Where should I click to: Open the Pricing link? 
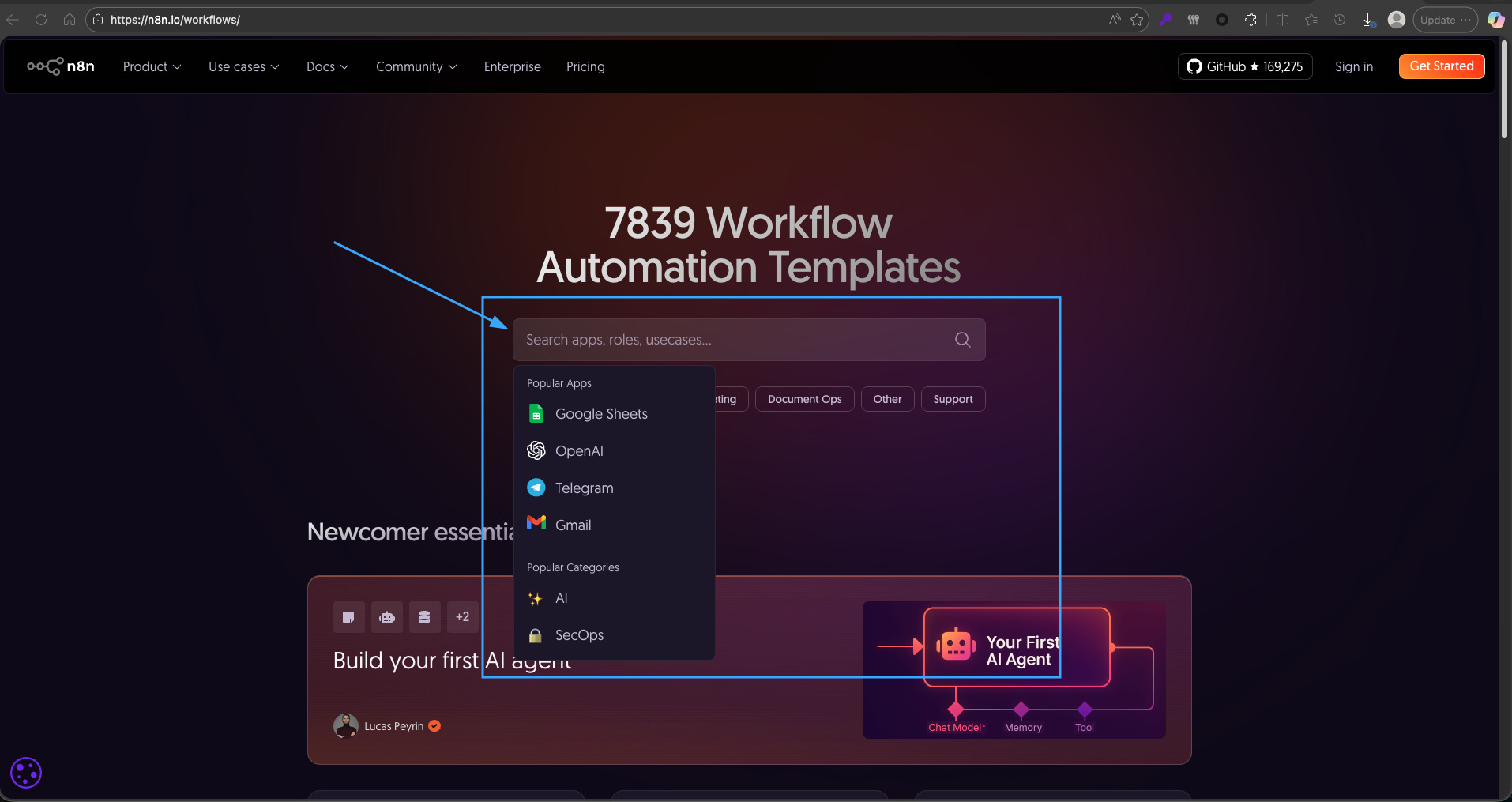tap(585, 66)
